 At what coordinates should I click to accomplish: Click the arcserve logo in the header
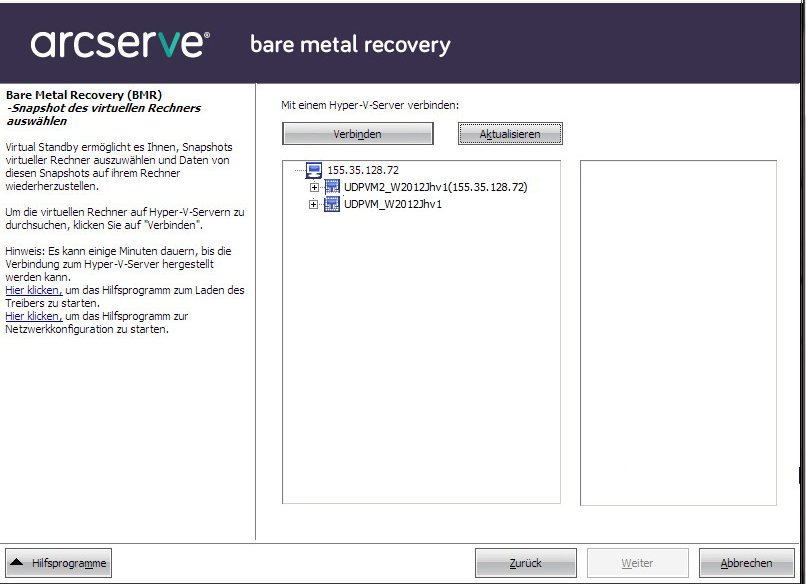(120, 43)
